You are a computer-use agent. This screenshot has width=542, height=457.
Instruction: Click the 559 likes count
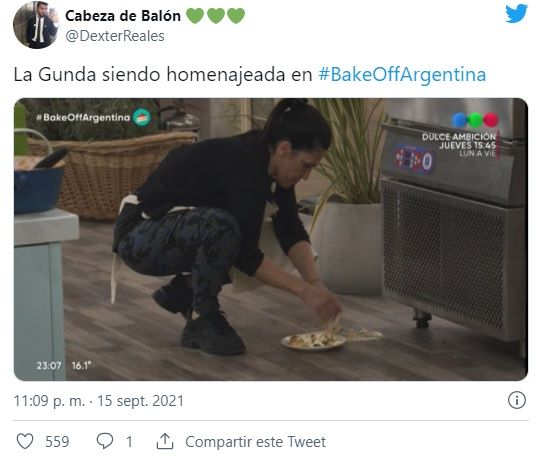(x=57, y=442)
